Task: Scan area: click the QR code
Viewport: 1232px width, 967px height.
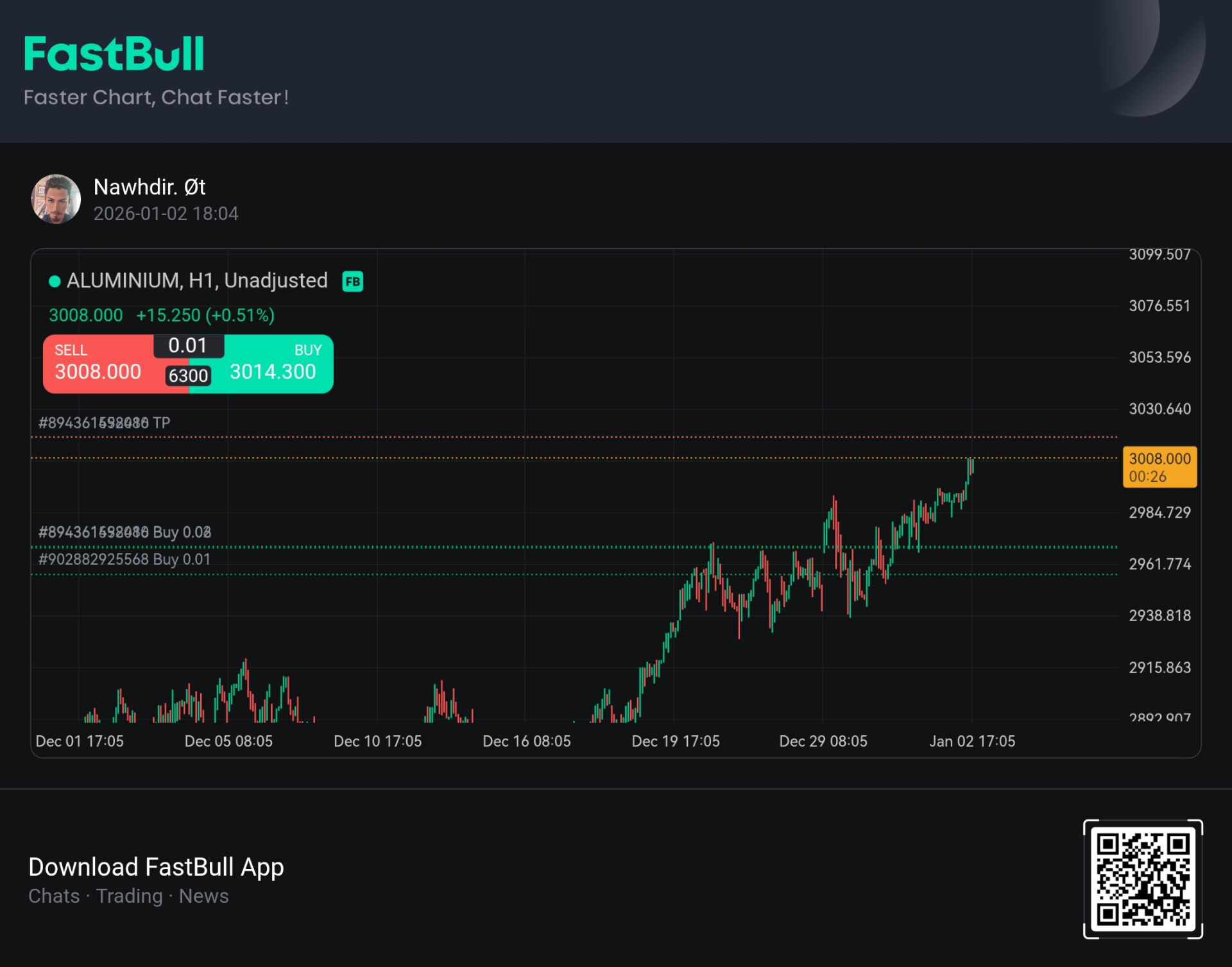Action: [x=1143, y=878]
